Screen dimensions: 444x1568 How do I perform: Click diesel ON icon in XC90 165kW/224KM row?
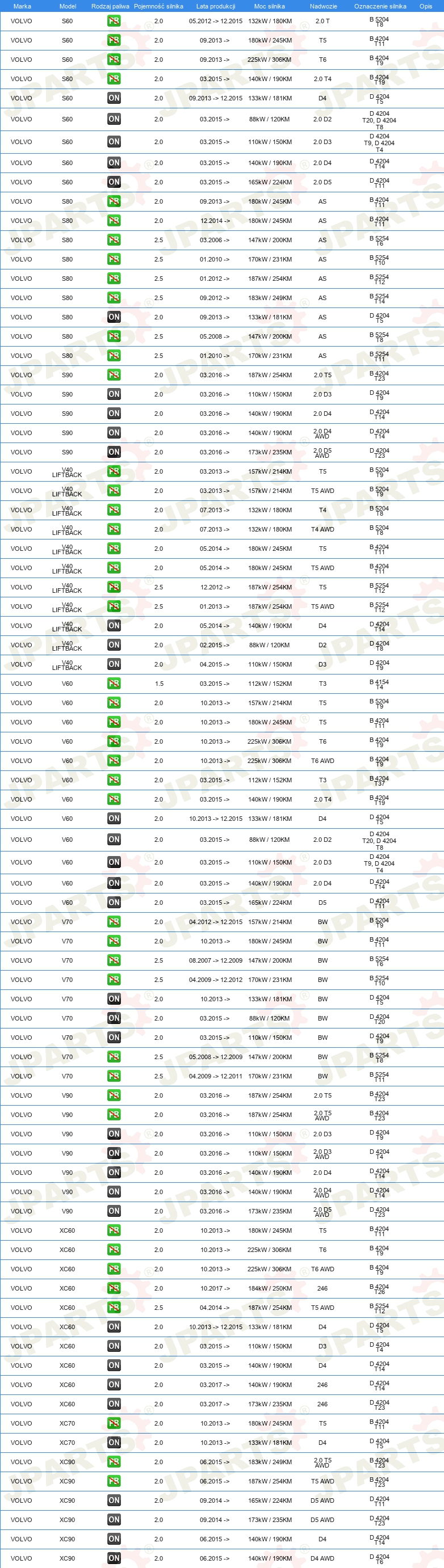114,1500
